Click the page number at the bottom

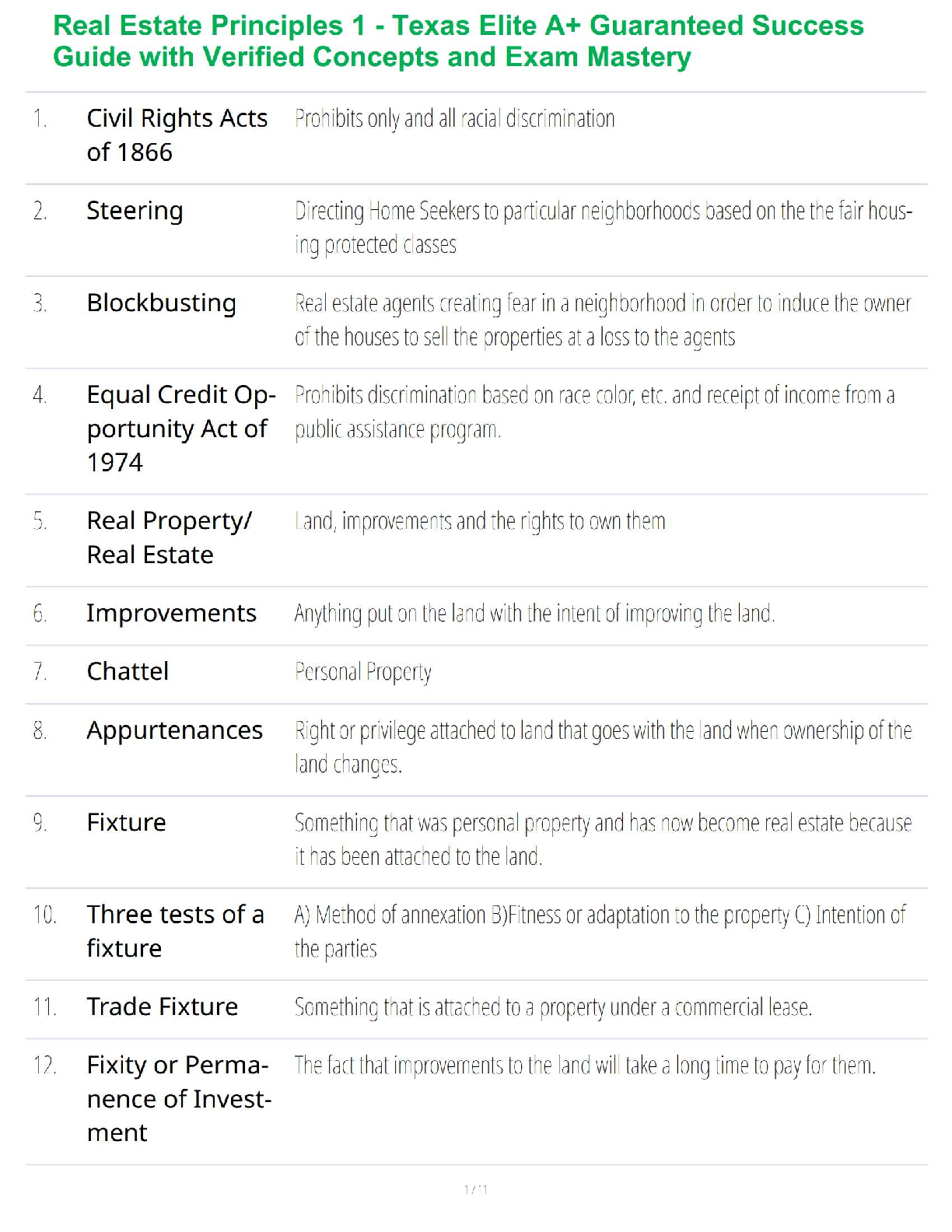(x=475, y=1189)
